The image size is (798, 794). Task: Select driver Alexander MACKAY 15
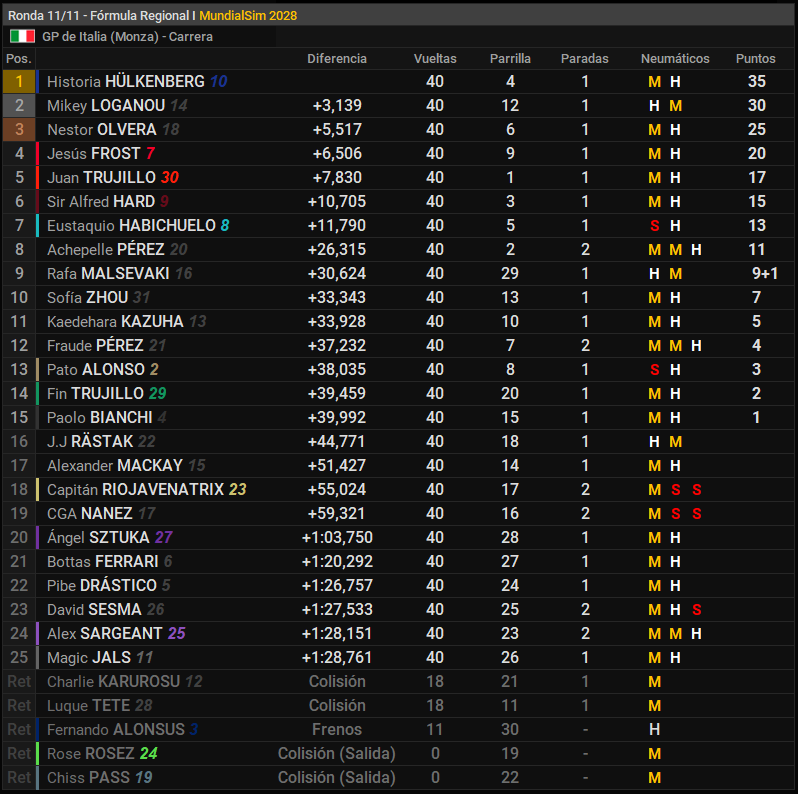point(126,465)
